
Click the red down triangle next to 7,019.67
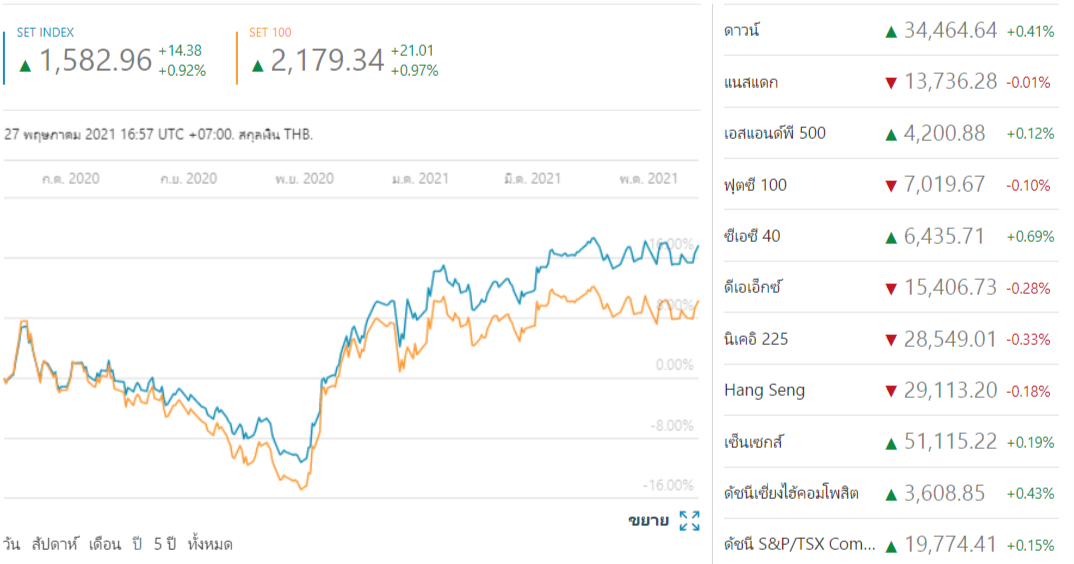tap(890, 185)
